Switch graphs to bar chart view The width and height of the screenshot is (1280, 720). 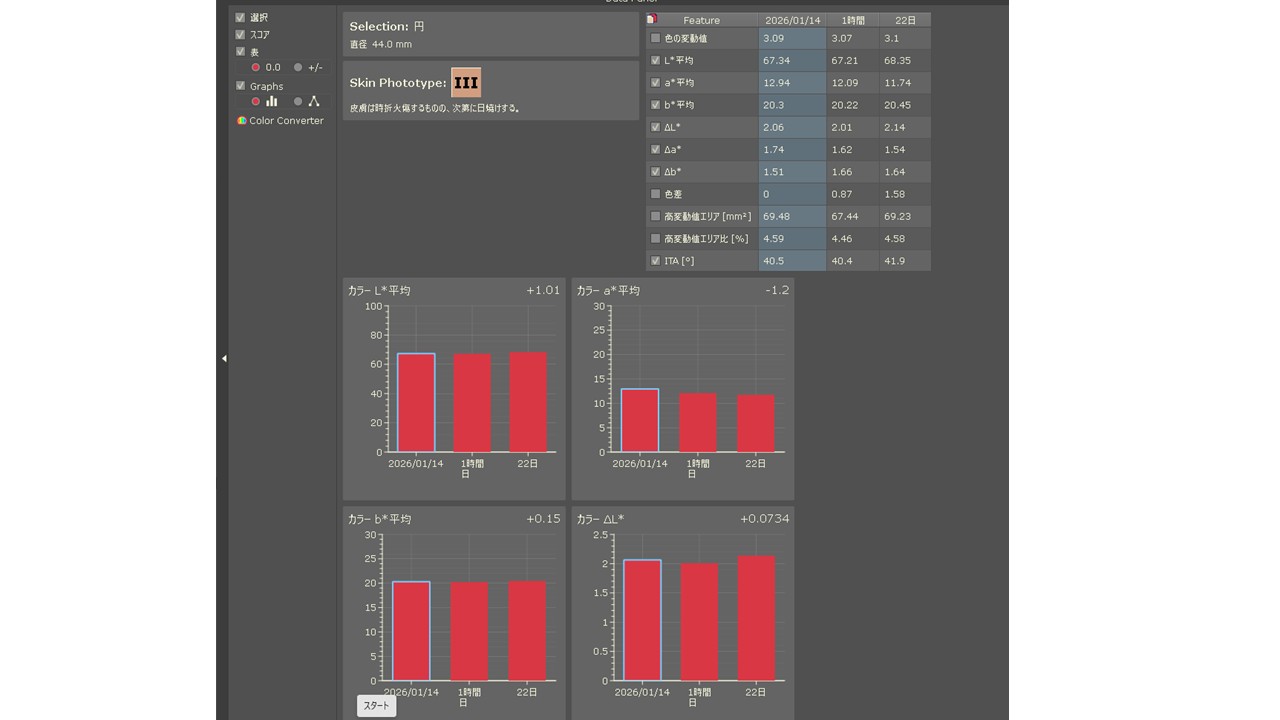click(271, 102)
